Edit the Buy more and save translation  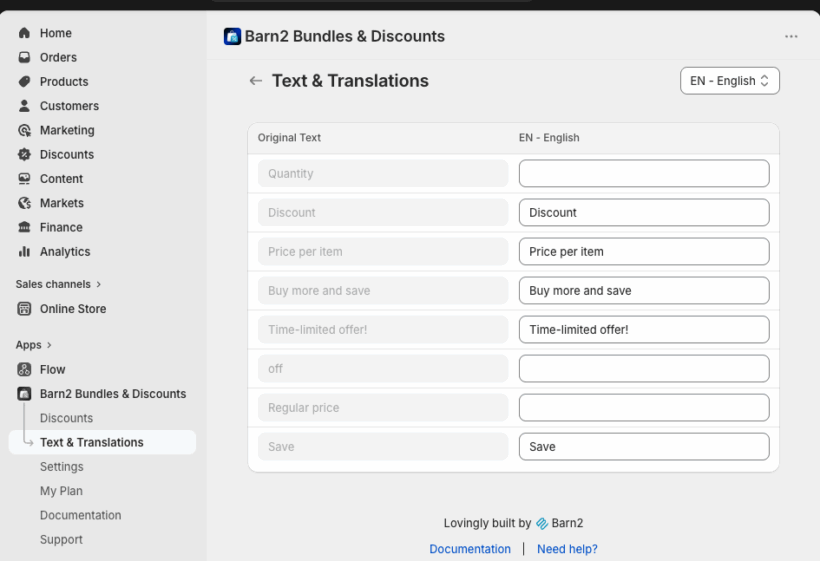[644, 291]
